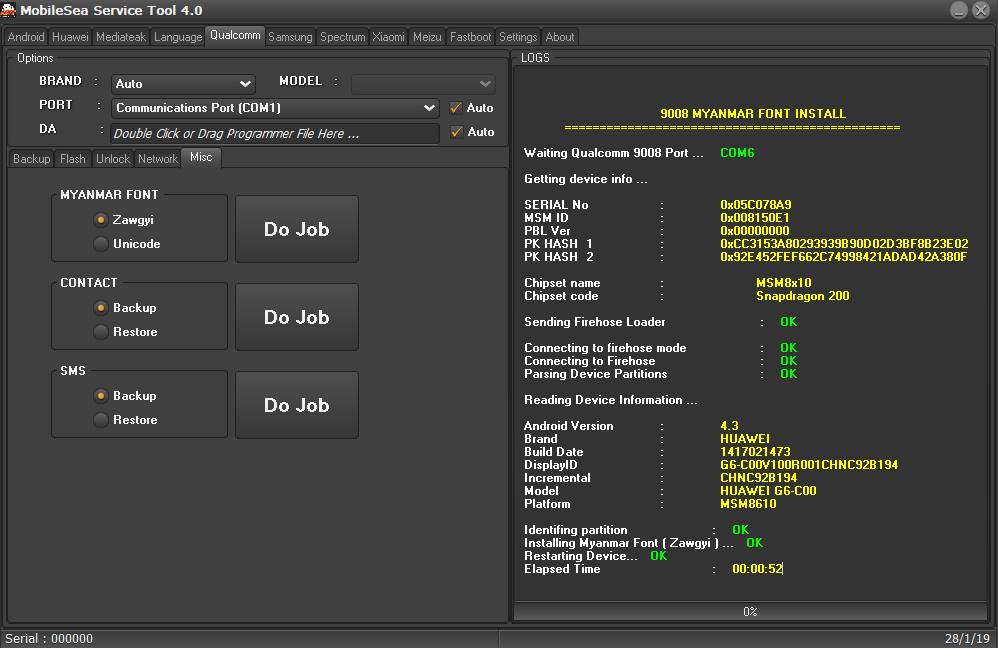Open the Android tab
Screen dimensions: 998x648
26,37
